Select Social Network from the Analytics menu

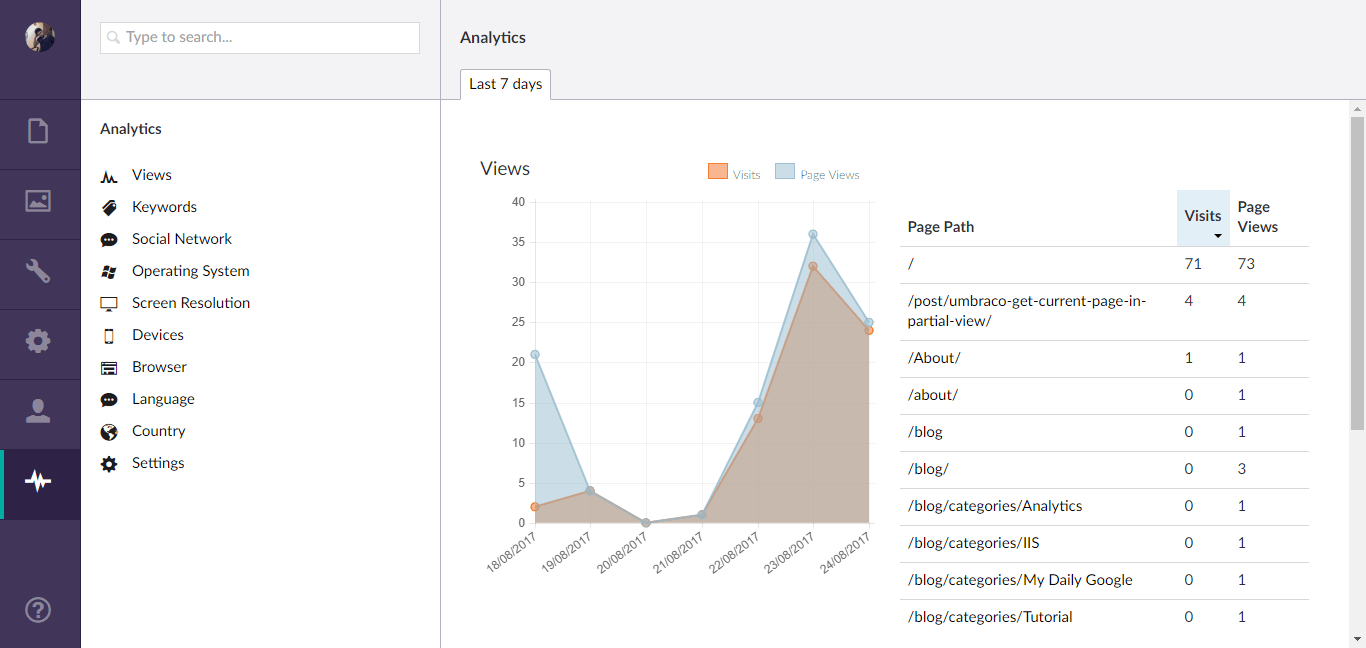[109, 238]
